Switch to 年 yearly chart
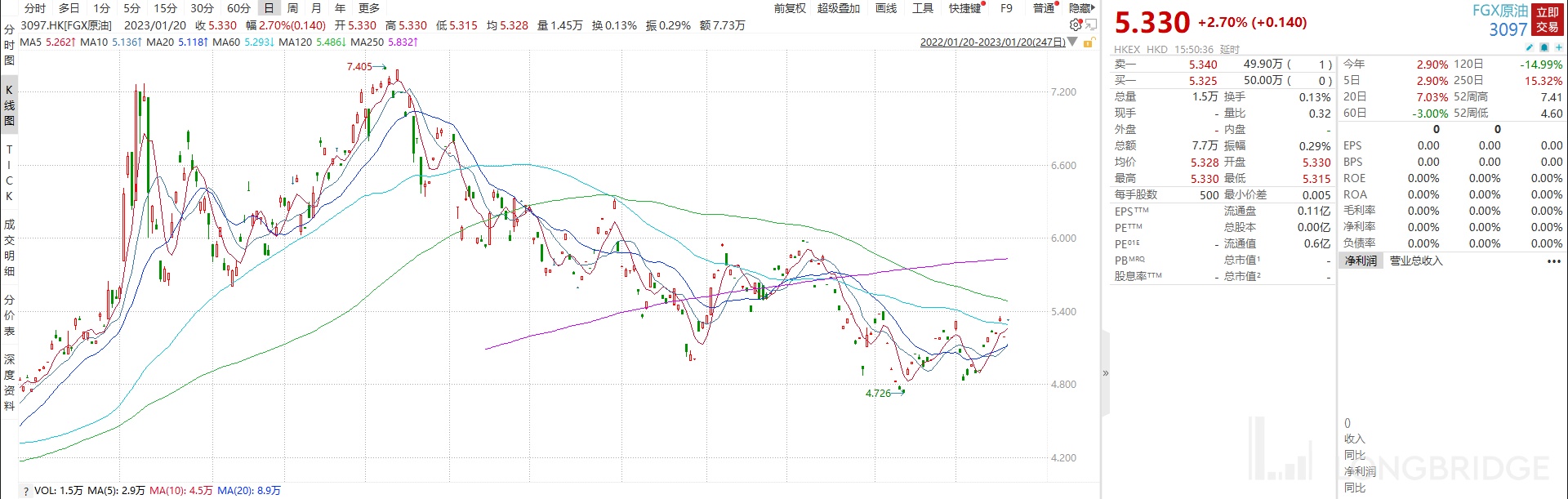1568x499 pixels. click(x=341, y=8)
